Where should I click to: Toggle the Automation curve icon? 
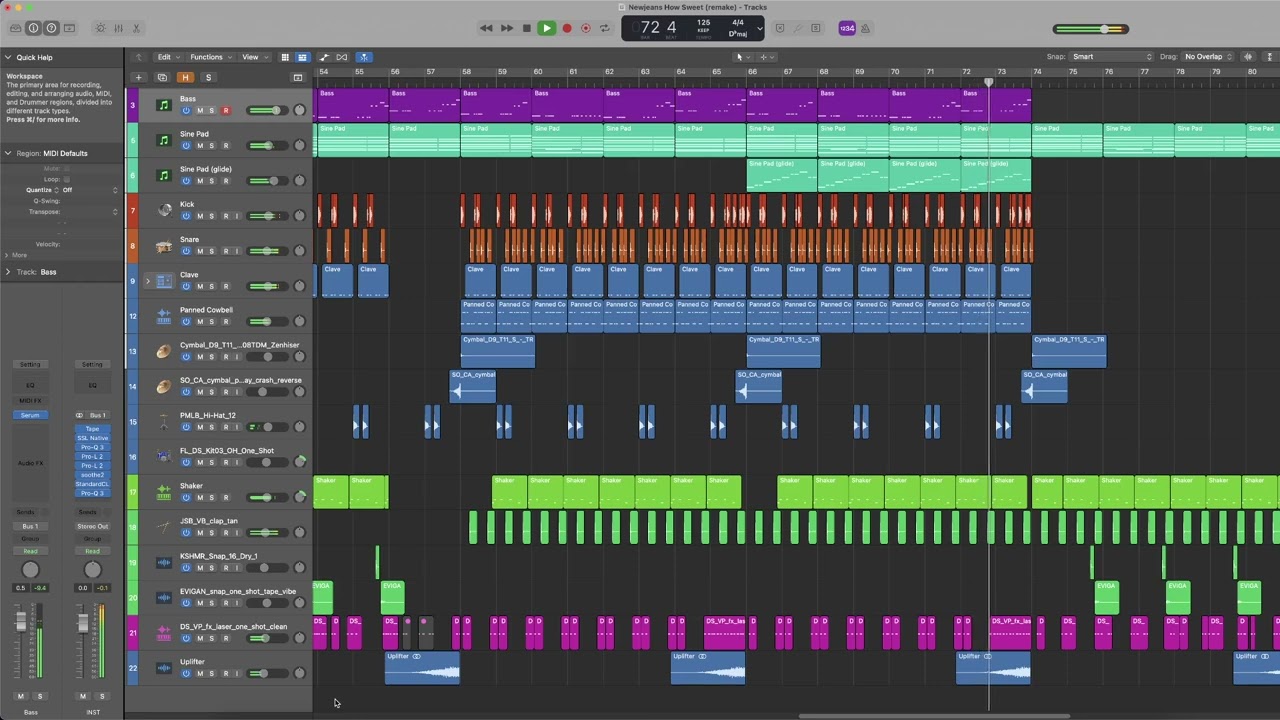pyautogui.click(x=324, y=57)
